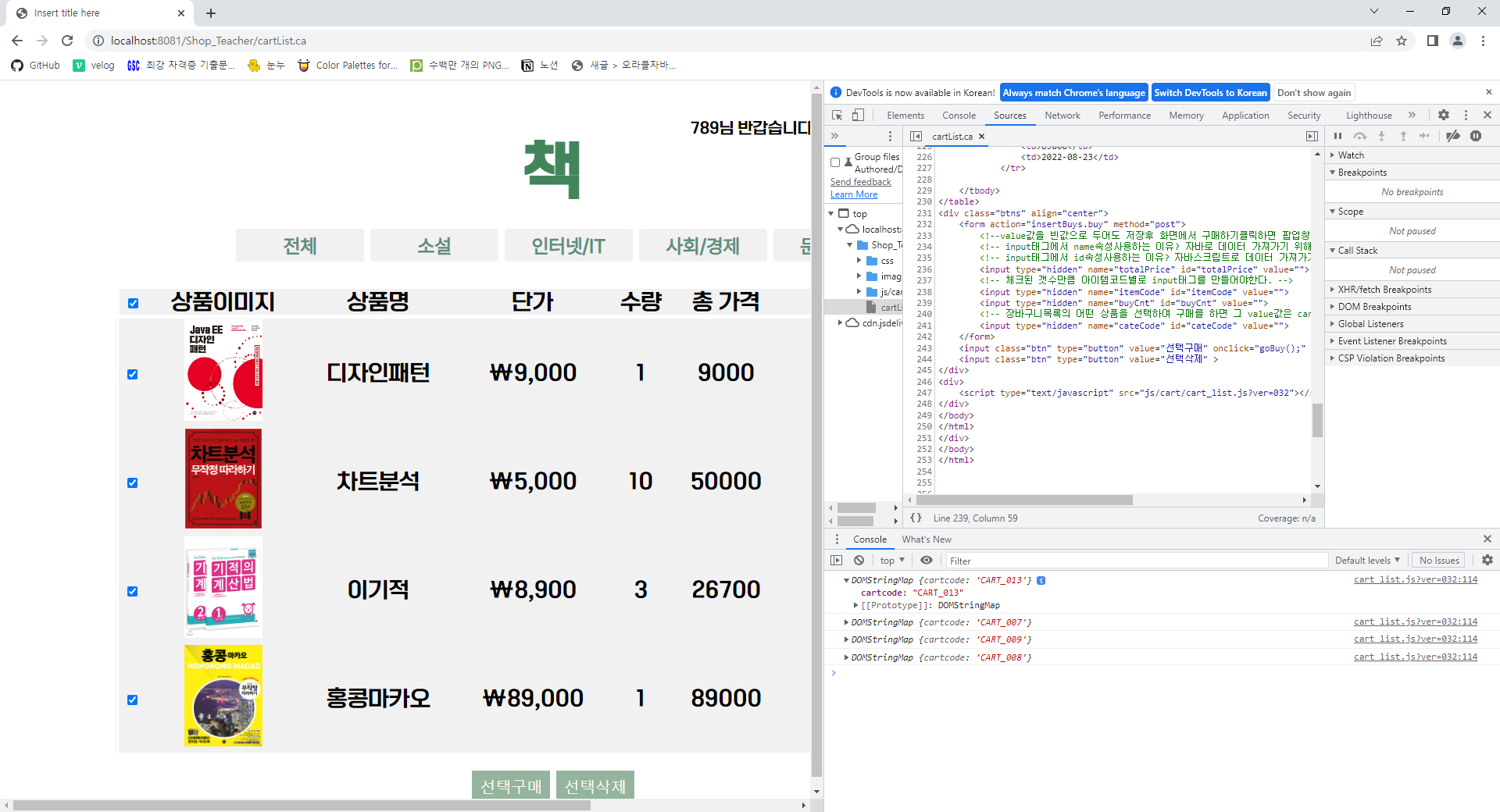Expand the CART_007 DOMStringMap entry
1500x812 pixels.
pyautogui.click(x=846, y=622)
